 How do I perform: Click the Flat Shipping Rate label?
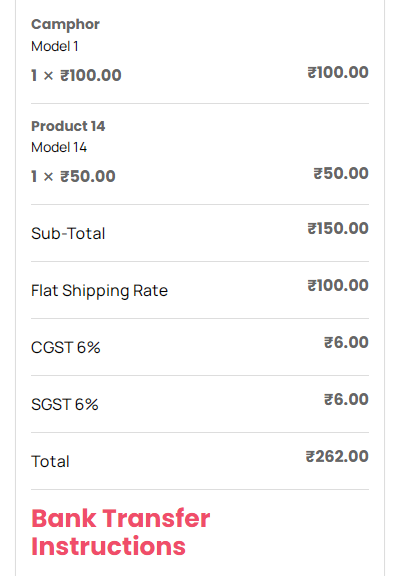coord(99,291)
